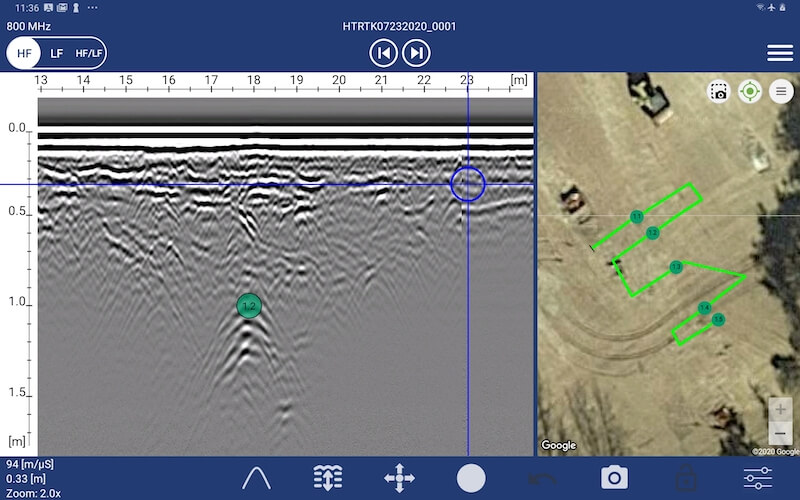
Task: Open the map layers menu button
Action: [x=781, y=92]
